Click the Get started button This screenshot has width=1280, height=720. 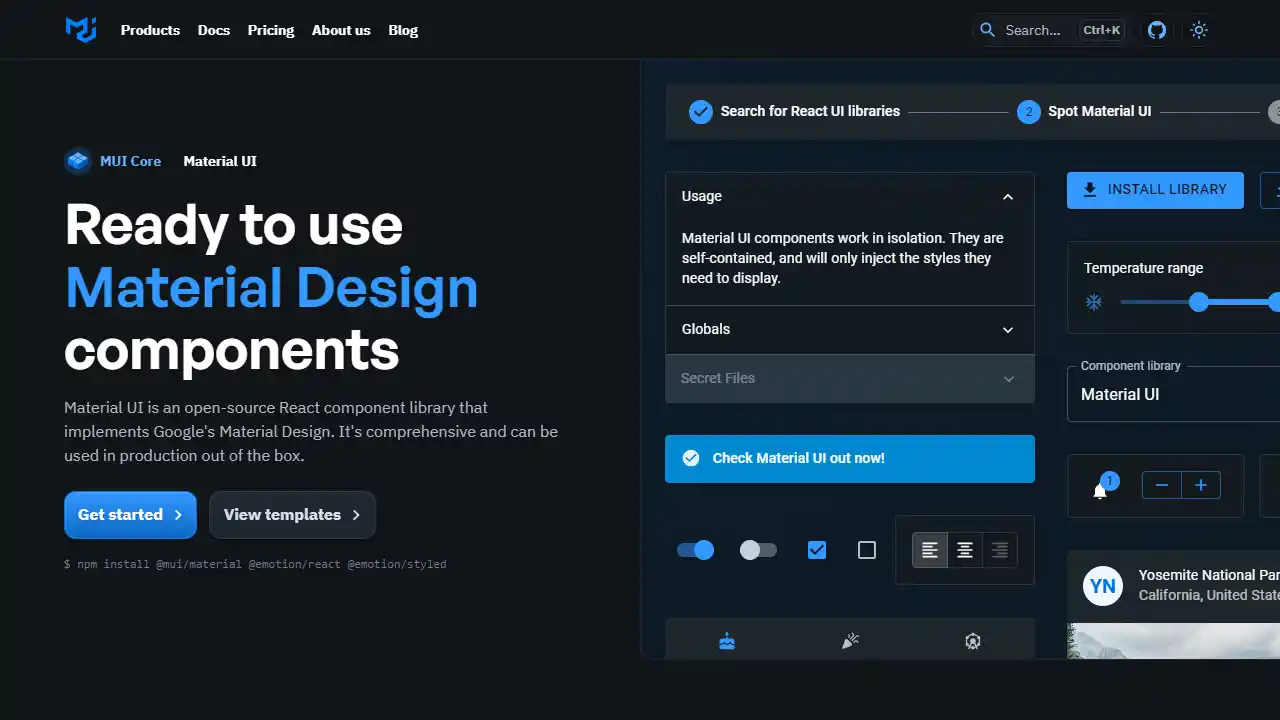coord(130,515)
